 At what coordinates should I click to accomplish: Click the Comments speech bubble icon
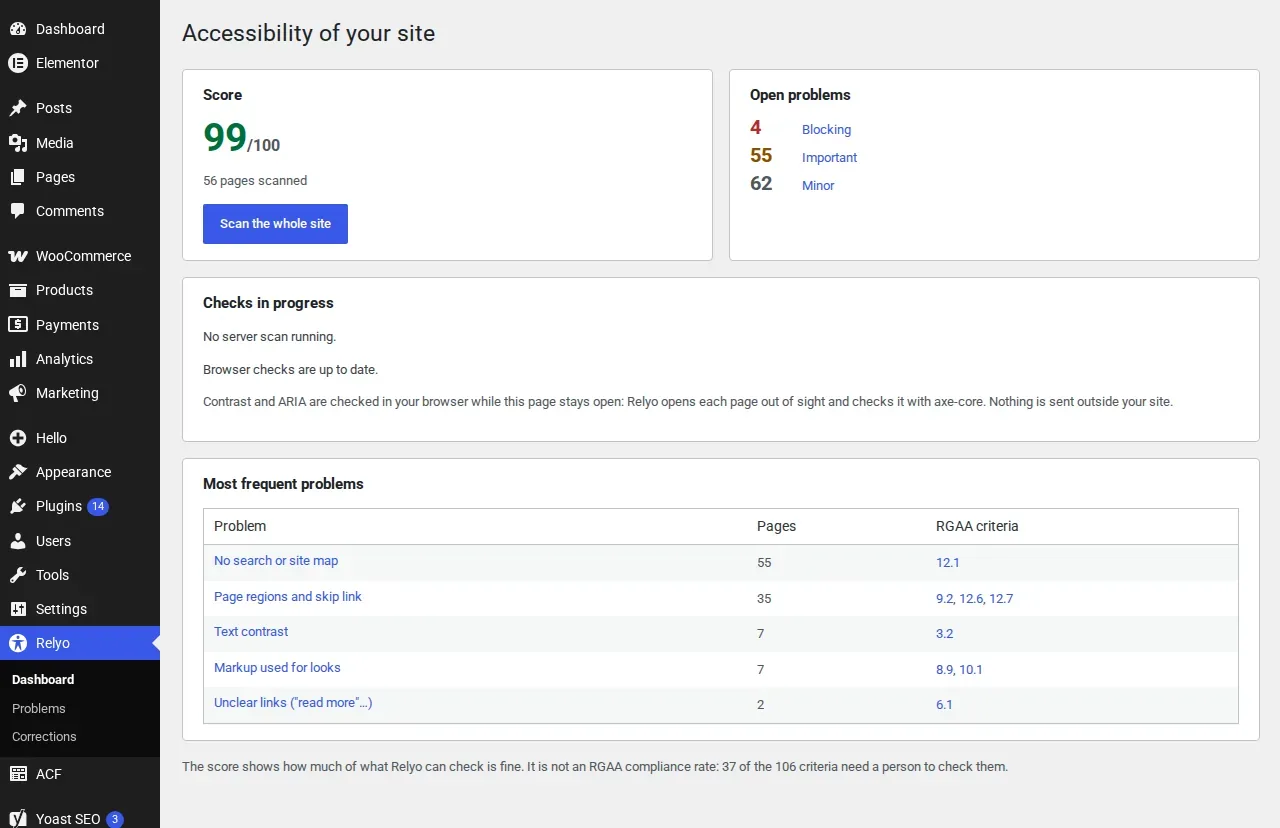[x=18, y=211]
